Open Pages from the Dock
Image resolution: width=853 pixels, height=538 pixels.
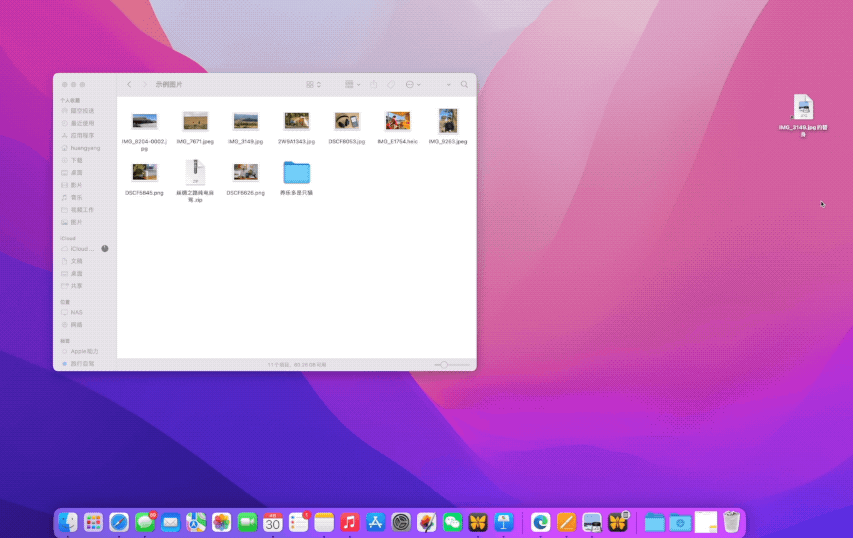[566, 522]
